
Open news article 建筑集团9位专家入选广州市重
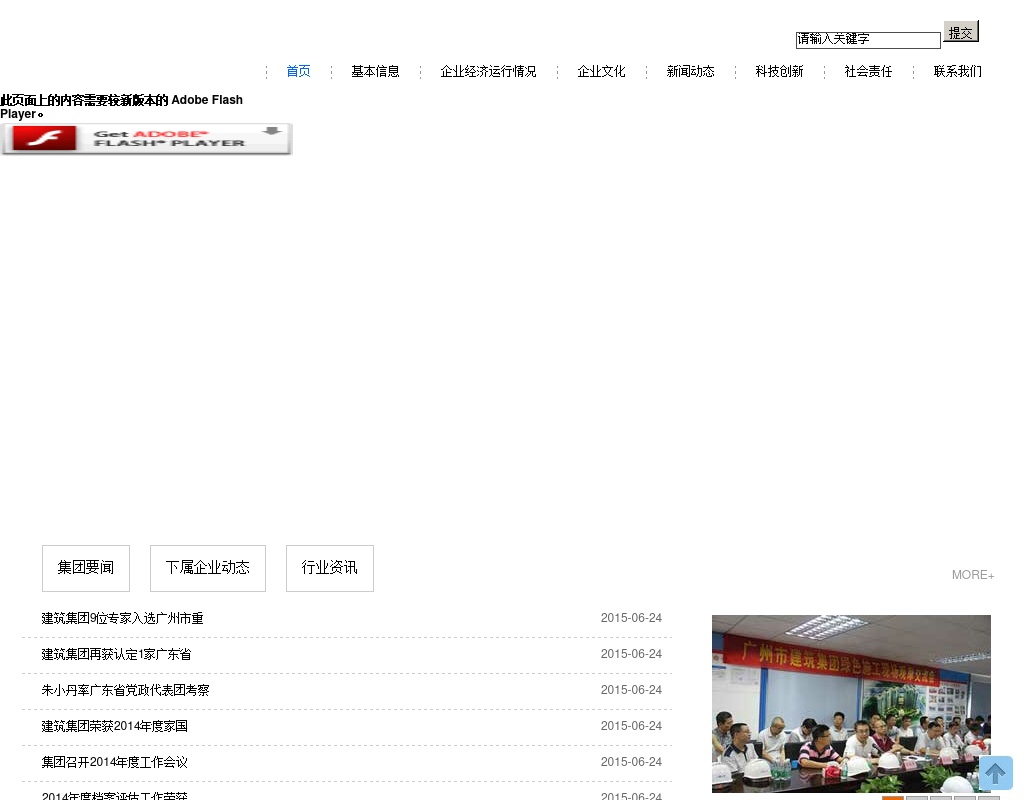pyautogui.click(x=122, y=619)
